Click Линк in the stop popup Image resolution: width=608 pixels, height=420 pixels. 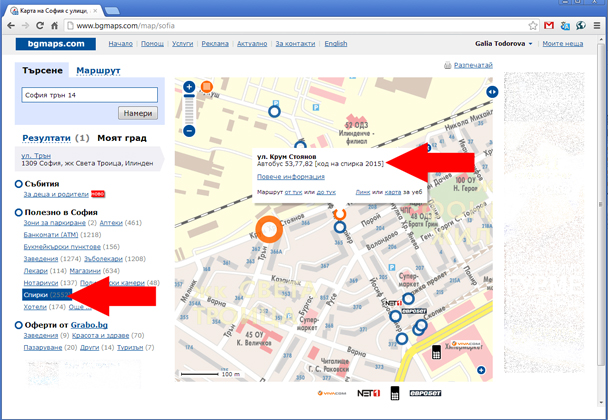tap(363, 192)
